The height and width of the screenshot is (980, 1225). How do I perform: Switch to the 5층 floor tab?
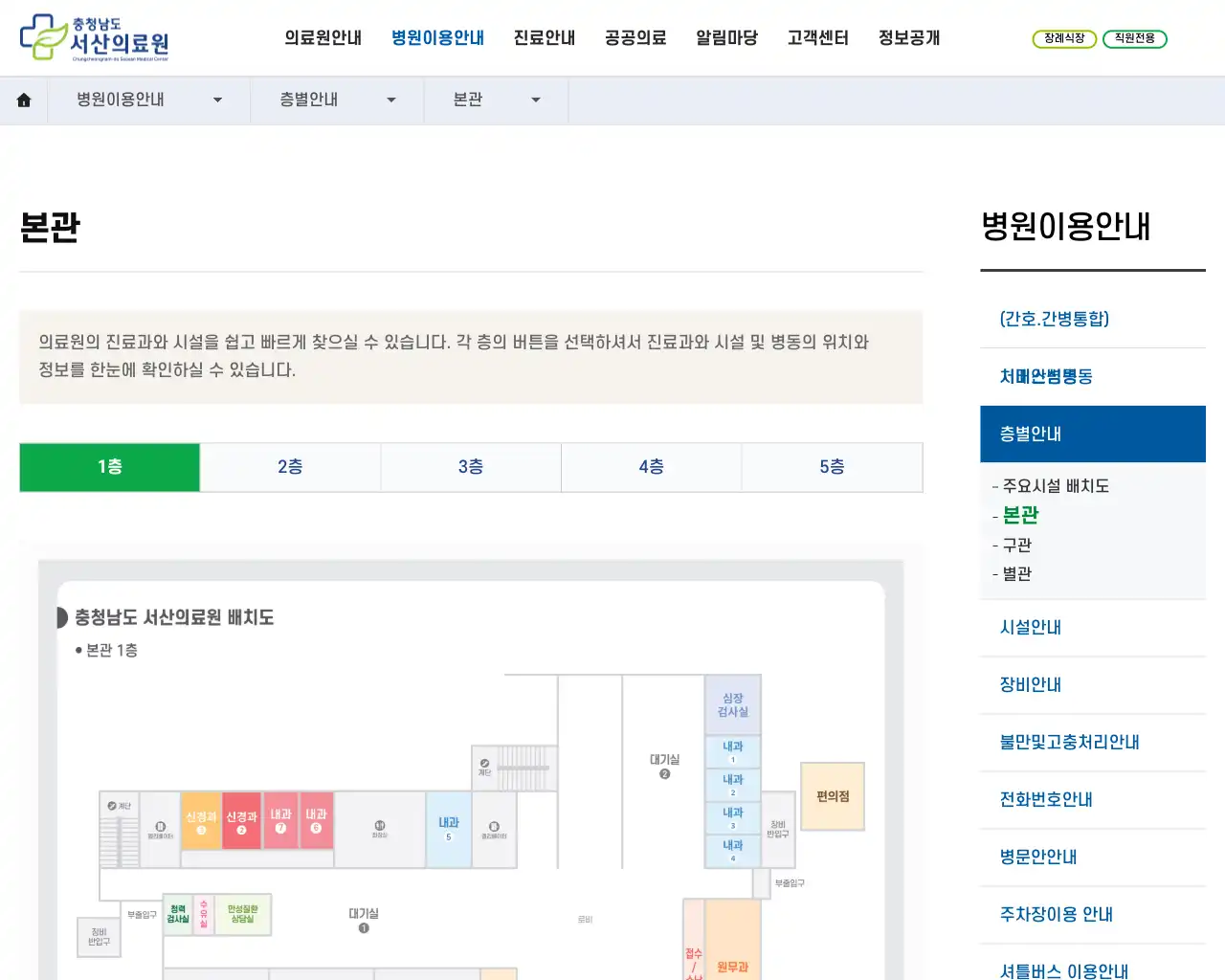point(832,467)
